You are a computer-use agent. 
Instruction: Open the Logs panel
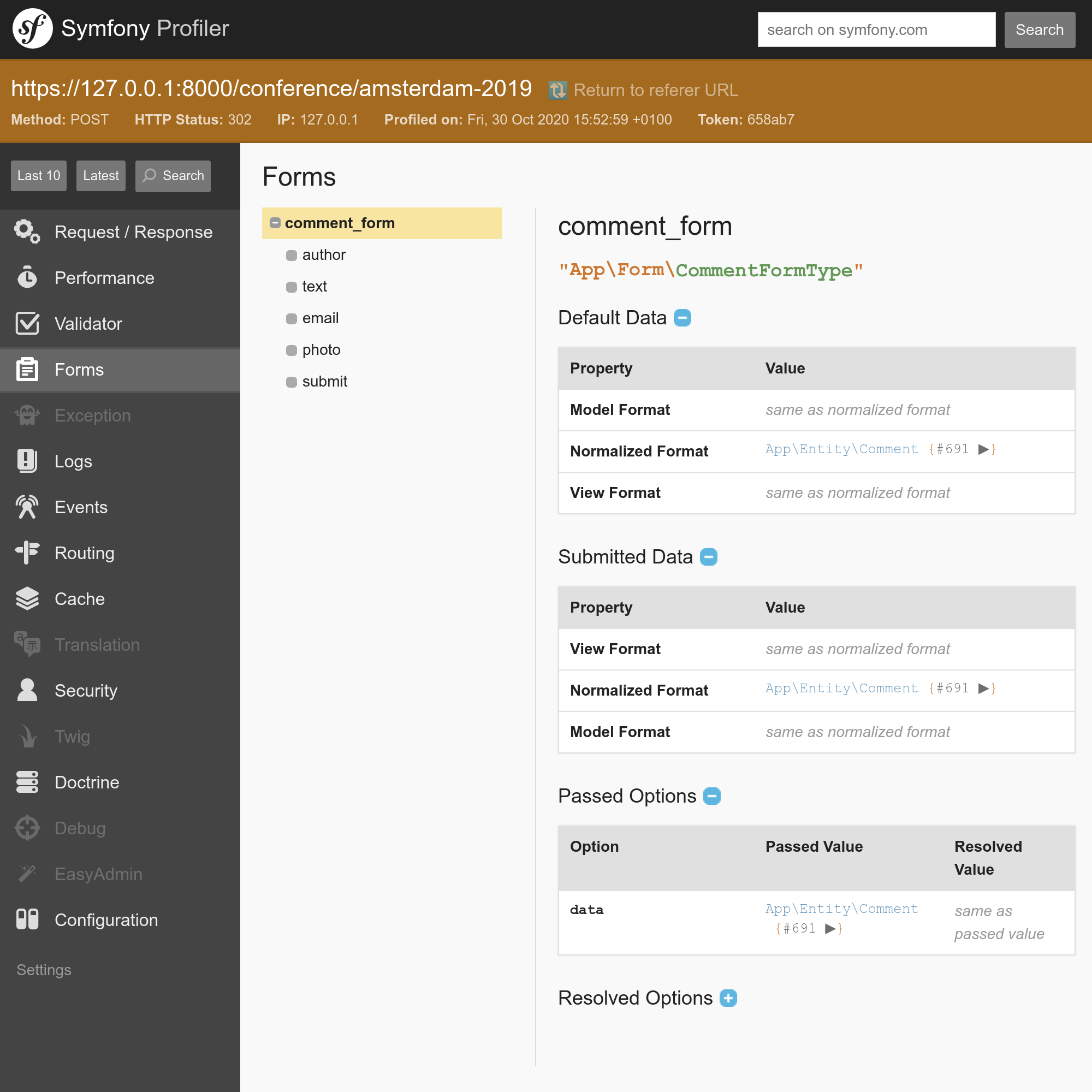click(120, 461)
